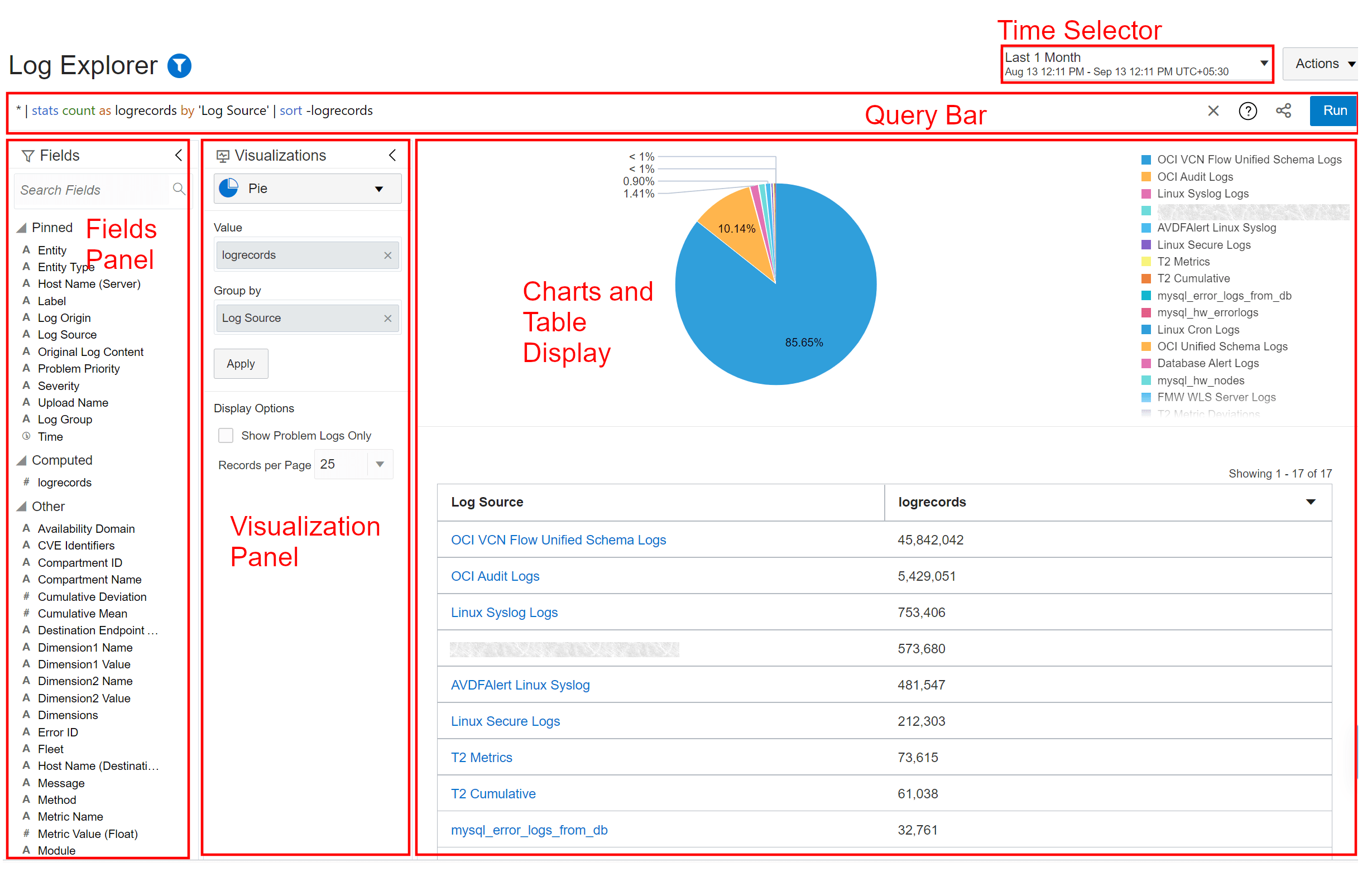Remove logrecords from the Value field
Screen dimensions: 1372x877
pyautogui.click(x=388, y=255)
